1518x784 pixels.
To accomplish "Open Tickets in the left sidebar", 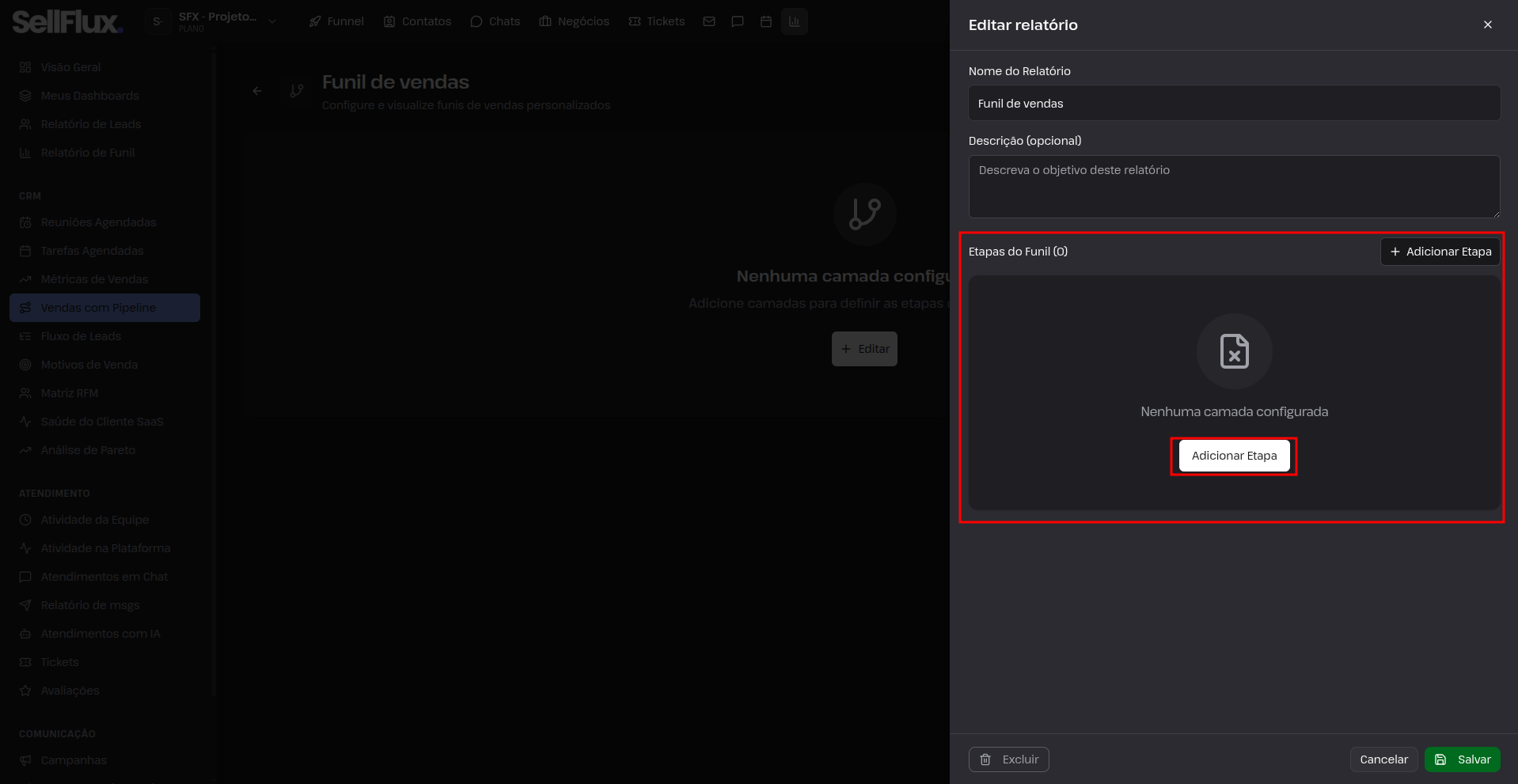I will [104, 662].
